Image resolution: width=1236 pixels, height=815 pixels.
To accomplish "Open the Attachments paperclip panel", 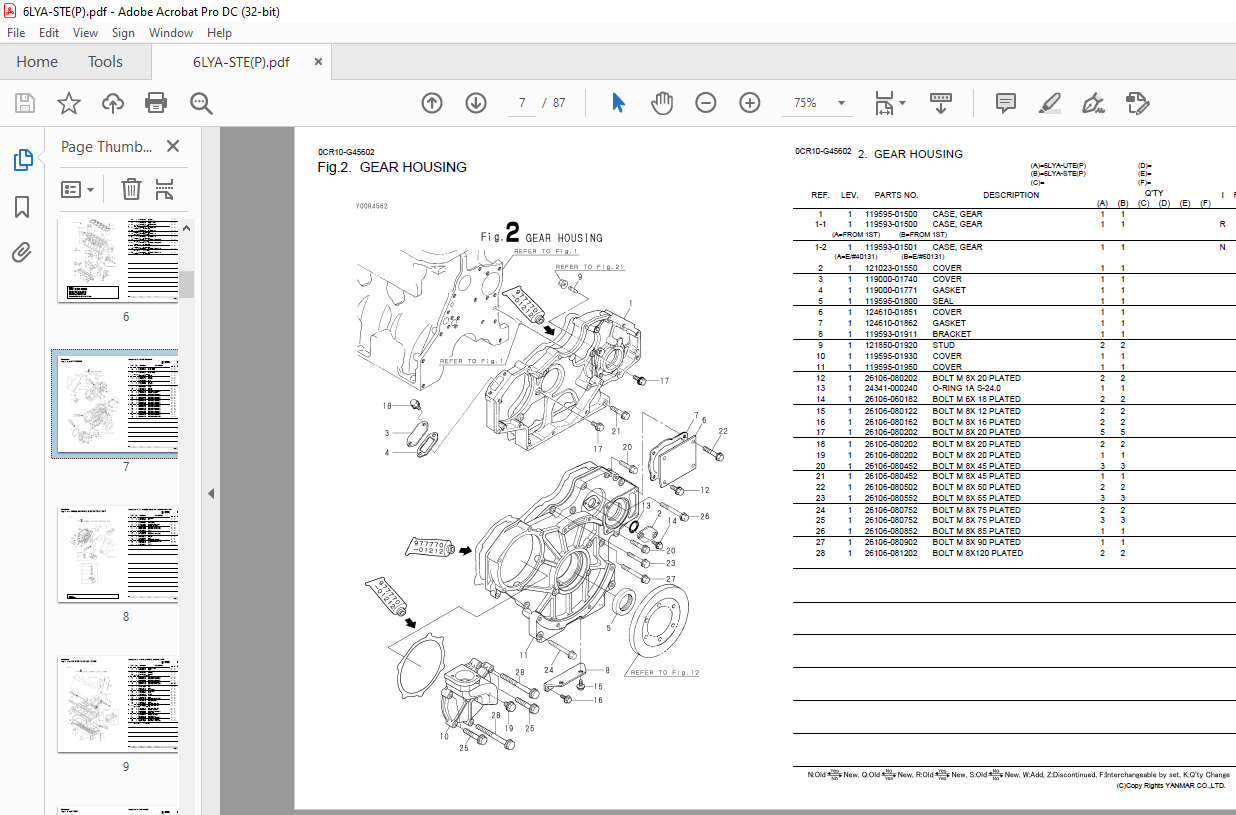I will pos(22,253).
